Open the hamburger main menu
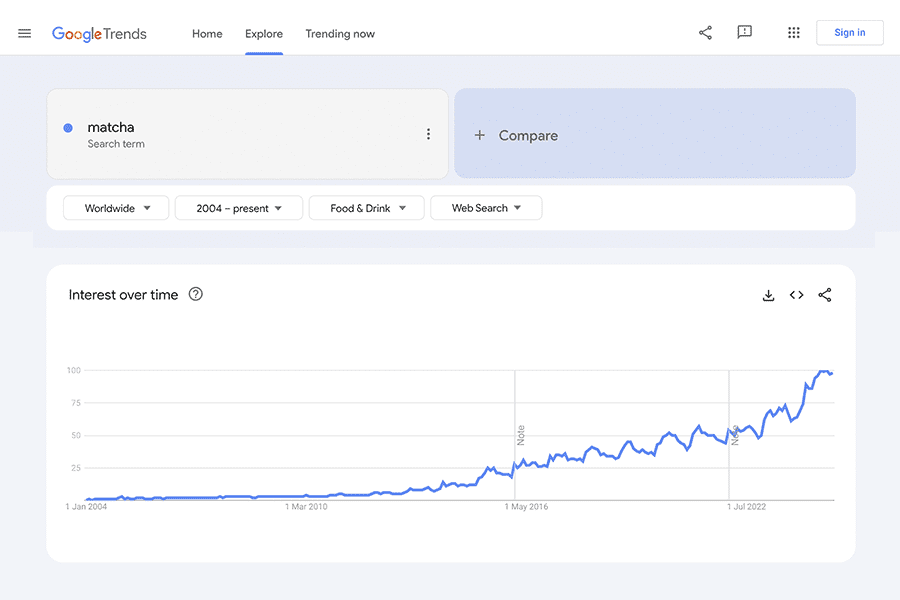This screenshot has width=900, height=600. coord(25,33)
